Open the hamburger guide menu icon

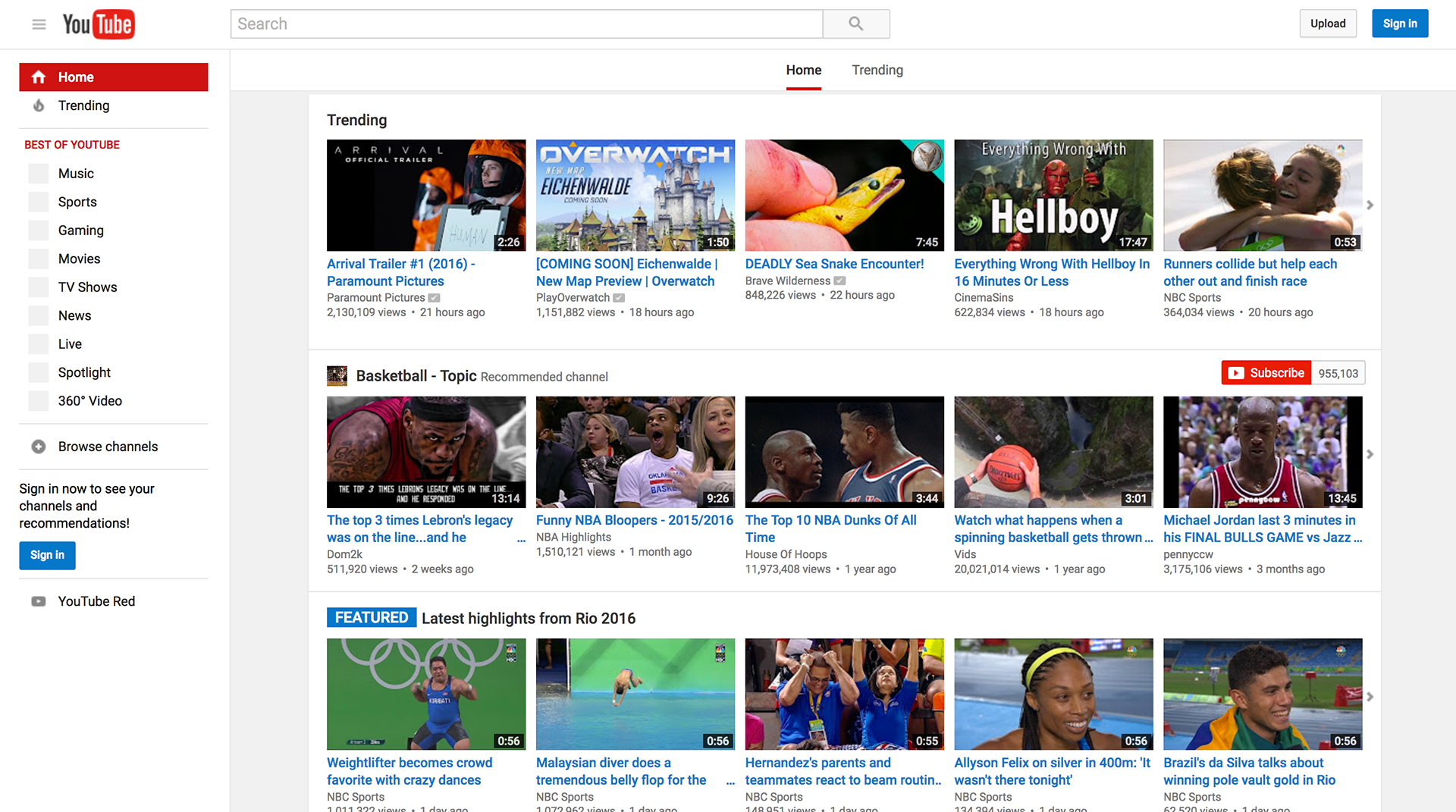click(x=39, y=24)
